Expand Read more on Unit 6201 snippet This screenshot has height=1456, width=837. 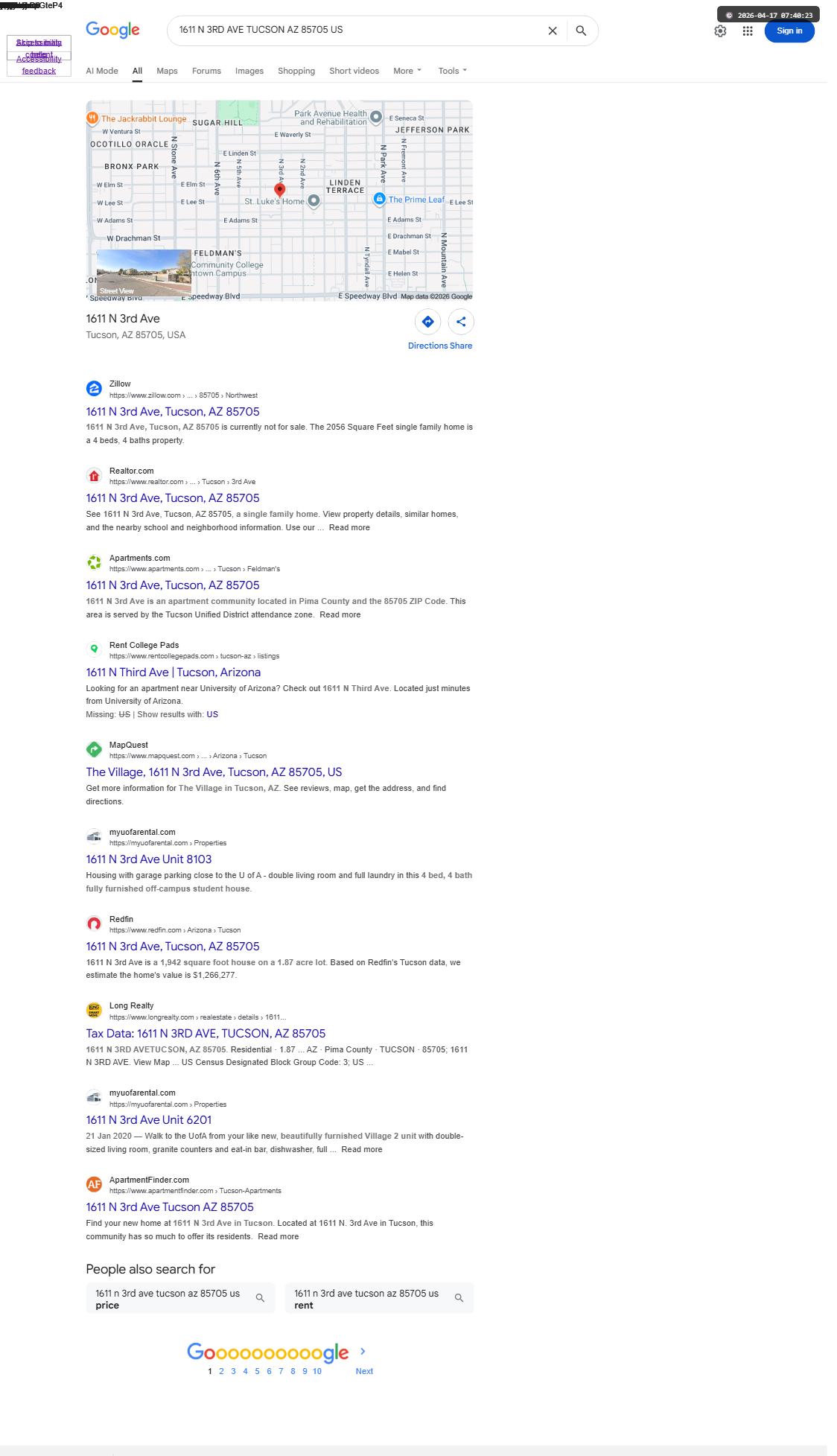[362, 1149]
